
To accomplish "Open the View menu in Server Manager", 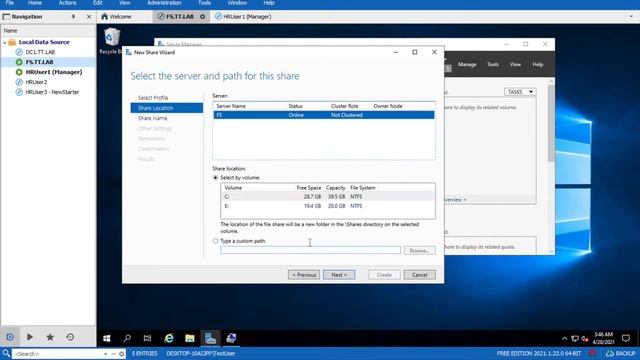I will tap(515, 64).
